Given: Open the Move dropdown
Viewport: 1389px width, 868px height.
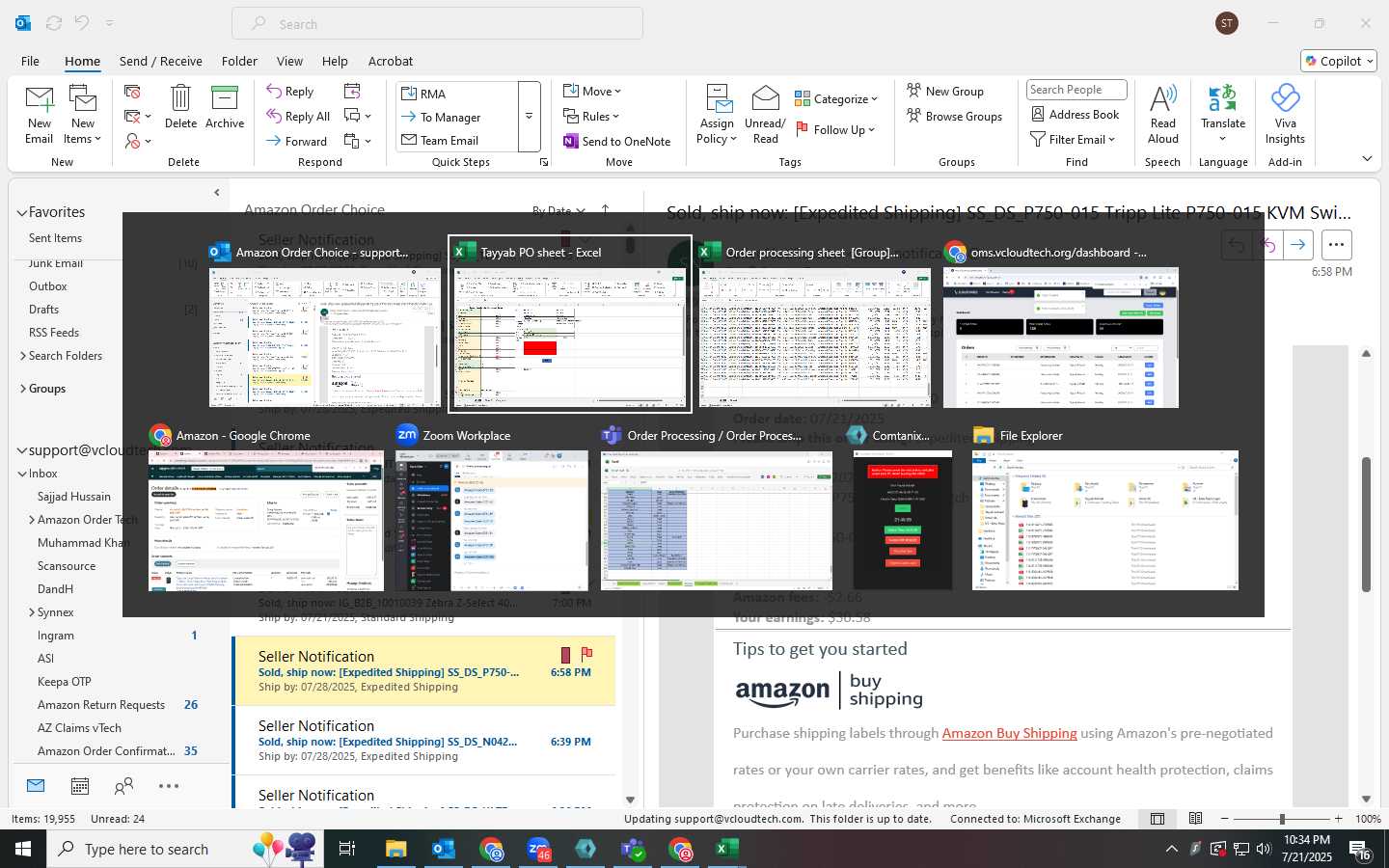Looking at the screenshot, I should (x=592, y=92).
